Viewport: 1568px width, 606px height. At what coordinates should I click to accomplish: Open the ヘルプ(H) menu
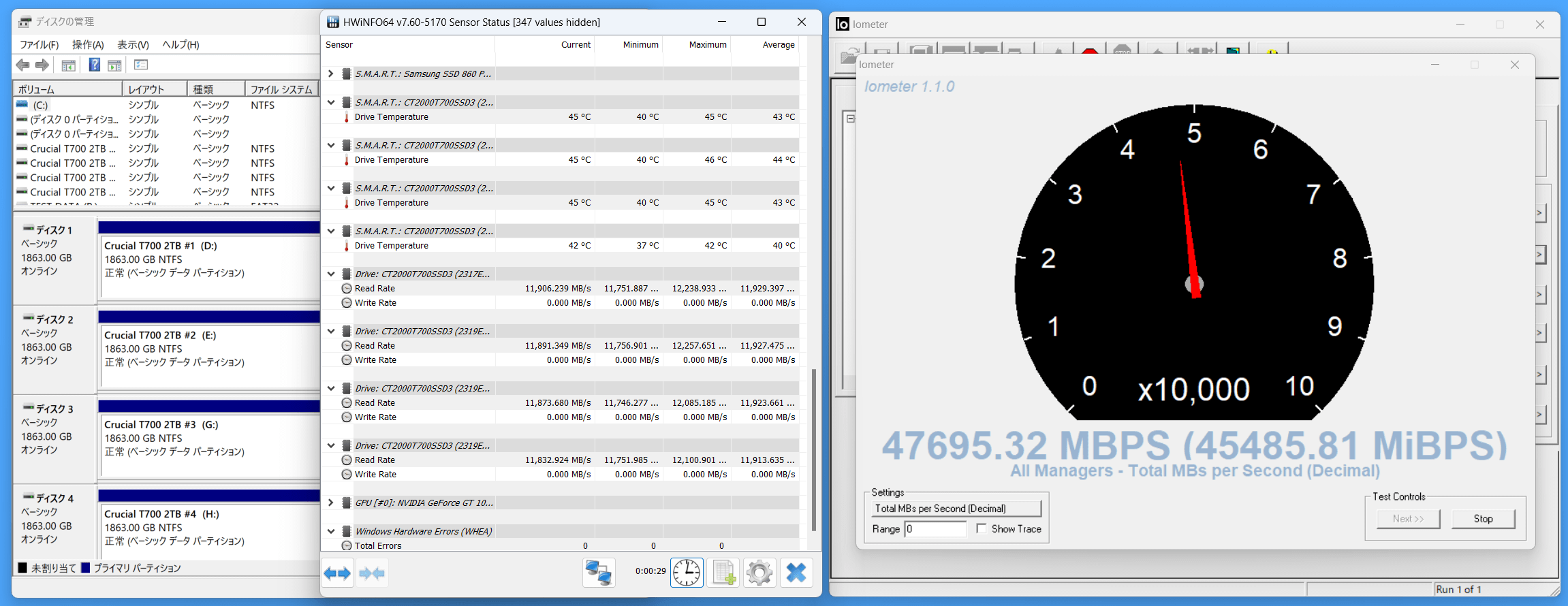click(181, 45)
